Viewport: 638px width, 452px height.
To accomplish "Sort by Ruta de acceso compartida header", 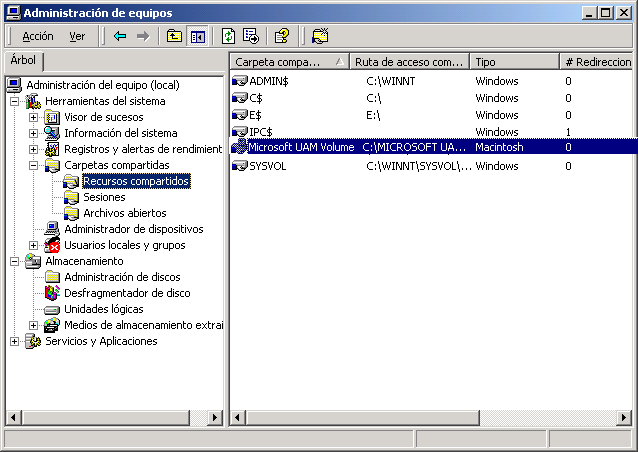I will [x=409, y=62].
